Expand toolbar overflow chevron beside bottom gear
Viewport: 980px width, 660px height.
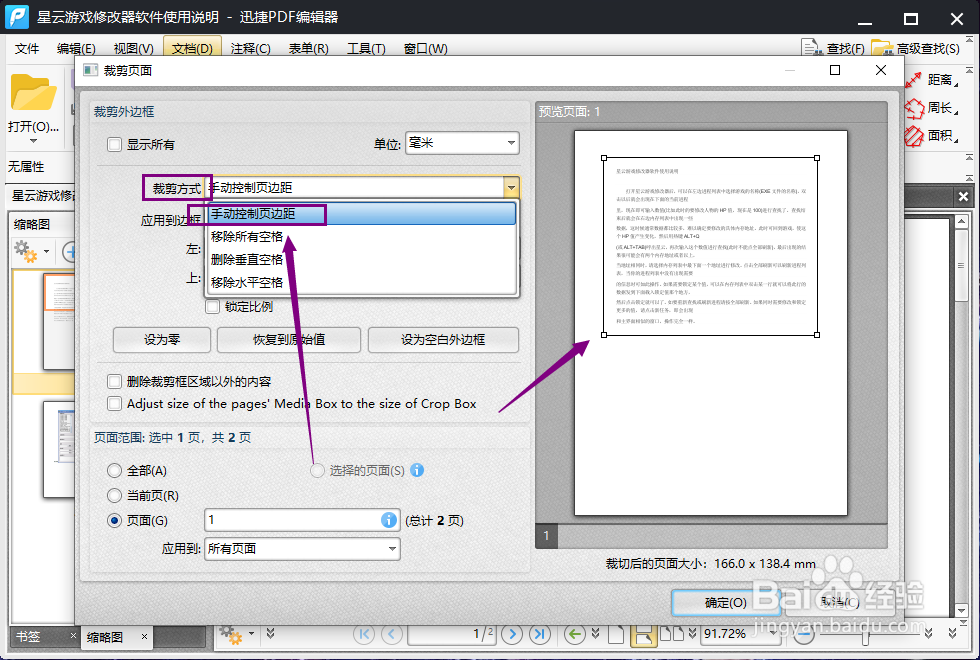pos(270,634)
